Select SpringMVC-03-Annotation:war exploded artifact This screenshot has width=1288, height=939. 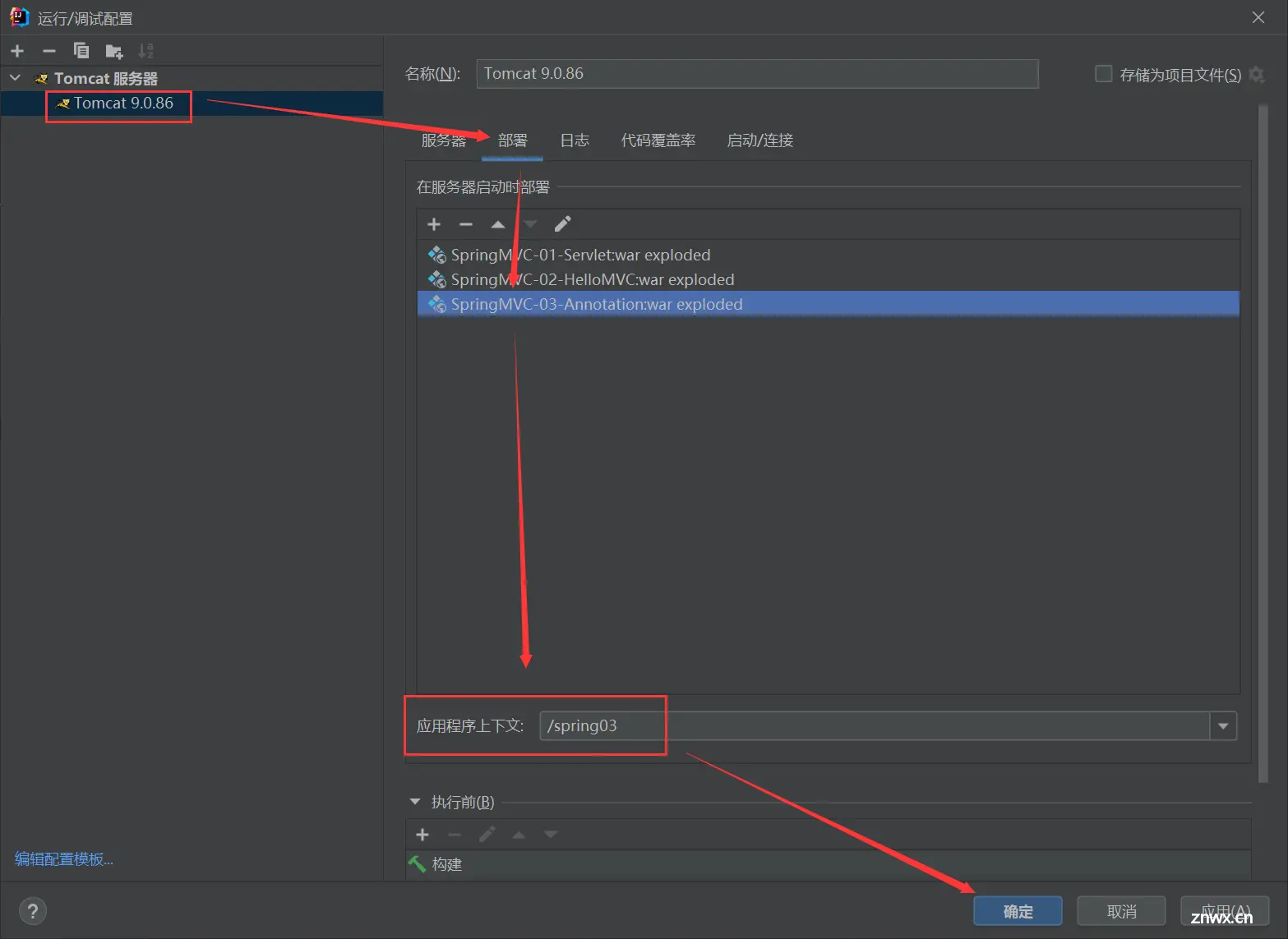(x=829, y=304)
